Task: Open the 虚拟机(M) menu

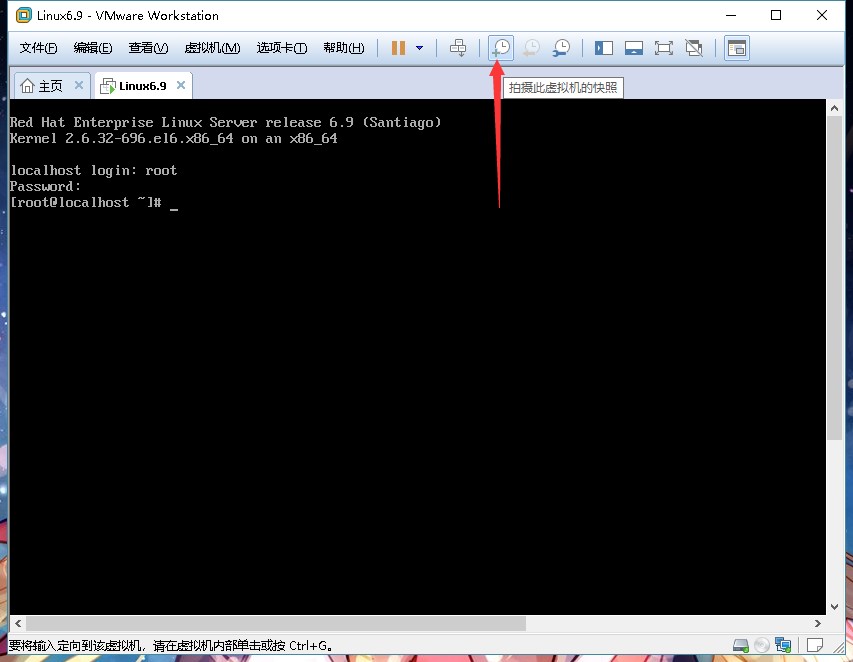Action: [x=212, y=48]
